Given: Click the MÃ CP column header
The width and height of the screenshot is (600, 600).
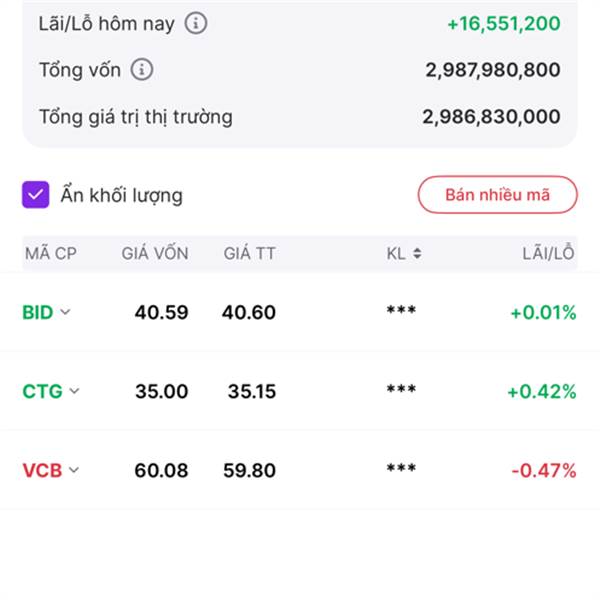Looking at the screenshot, I should point(51,254).
